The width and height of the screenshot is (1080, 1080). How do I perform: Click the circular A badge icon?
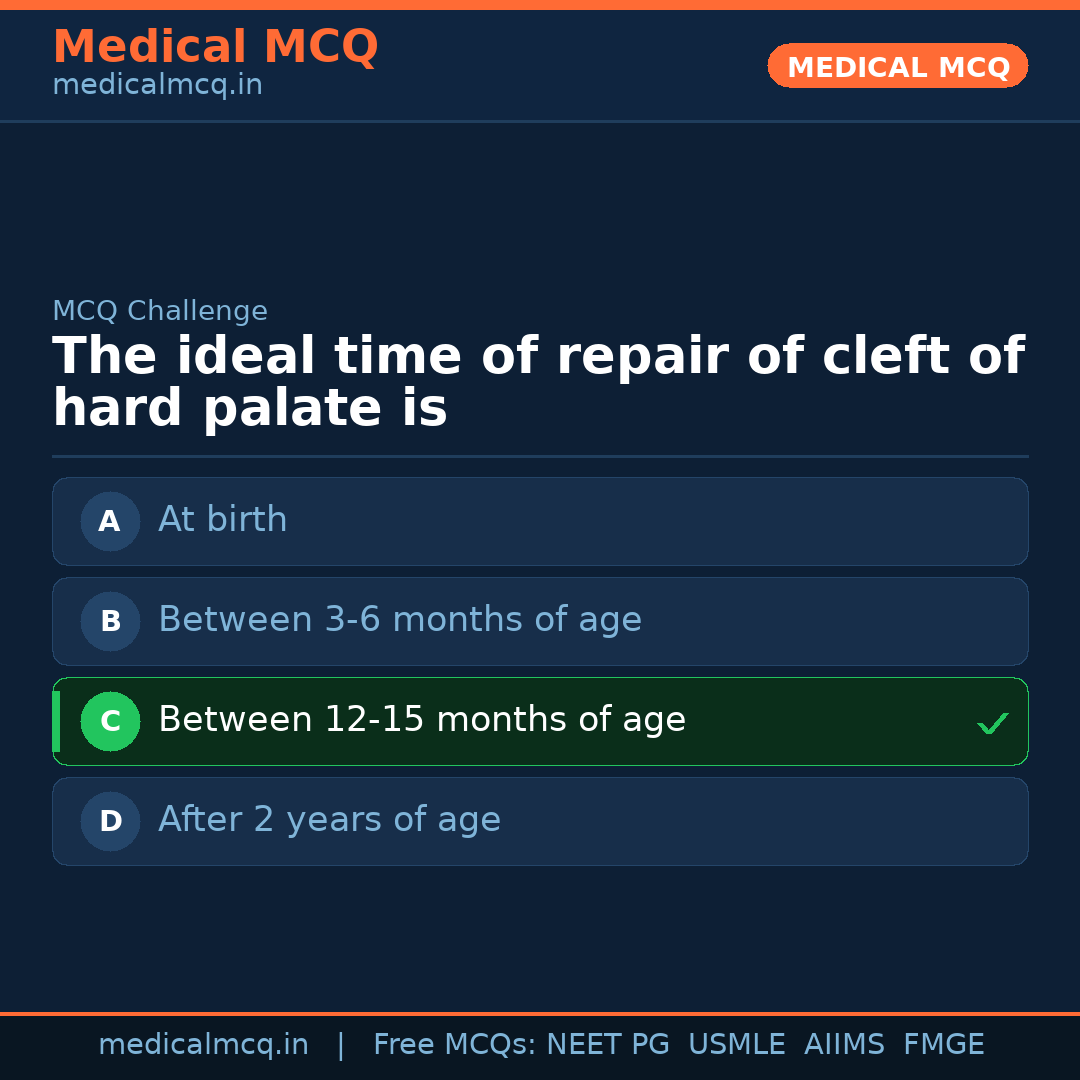[109, 521]
